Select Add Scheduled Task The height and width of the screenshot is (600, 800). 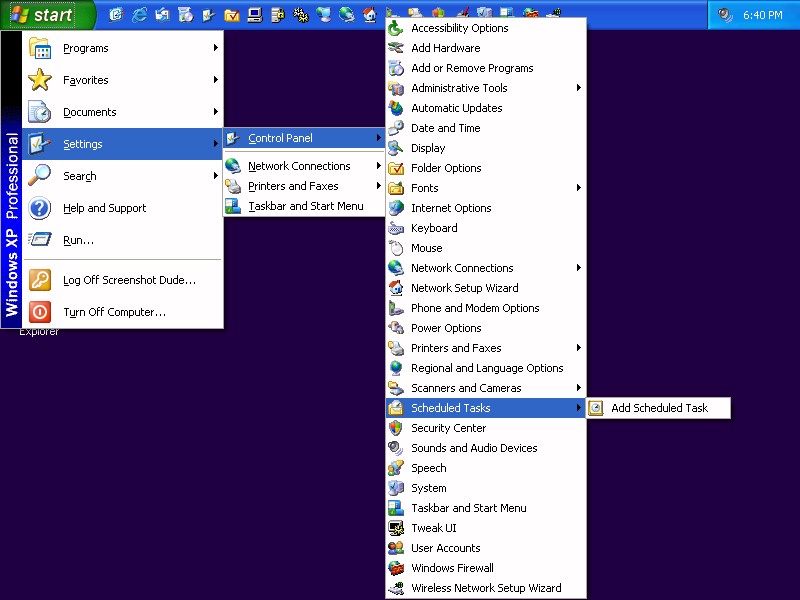pyautogui.click(x=659, y=408)
